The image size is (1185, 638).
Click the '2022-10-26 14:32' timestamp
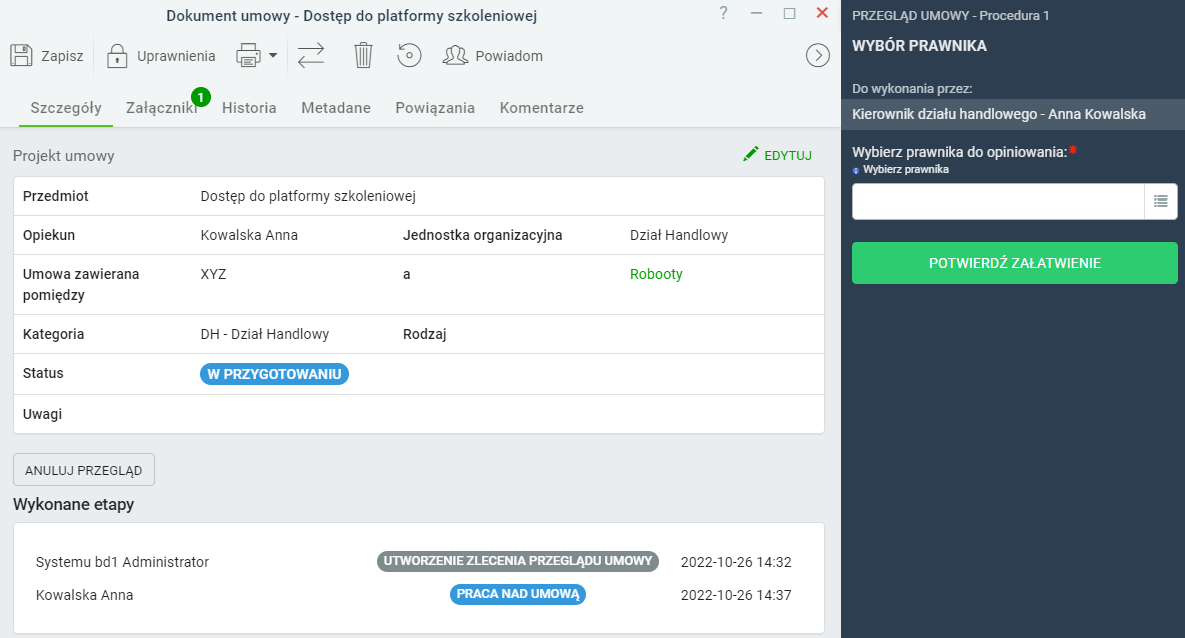[736, 562]
